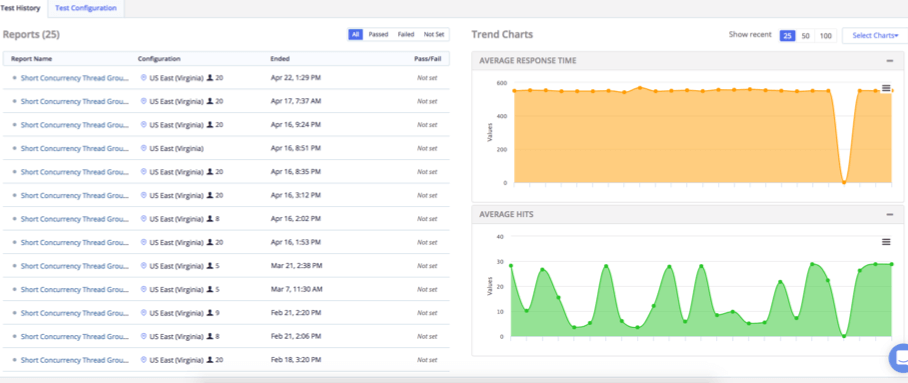Filter reports by Failed
Screen dimensions: 908x383
(406, 35)
